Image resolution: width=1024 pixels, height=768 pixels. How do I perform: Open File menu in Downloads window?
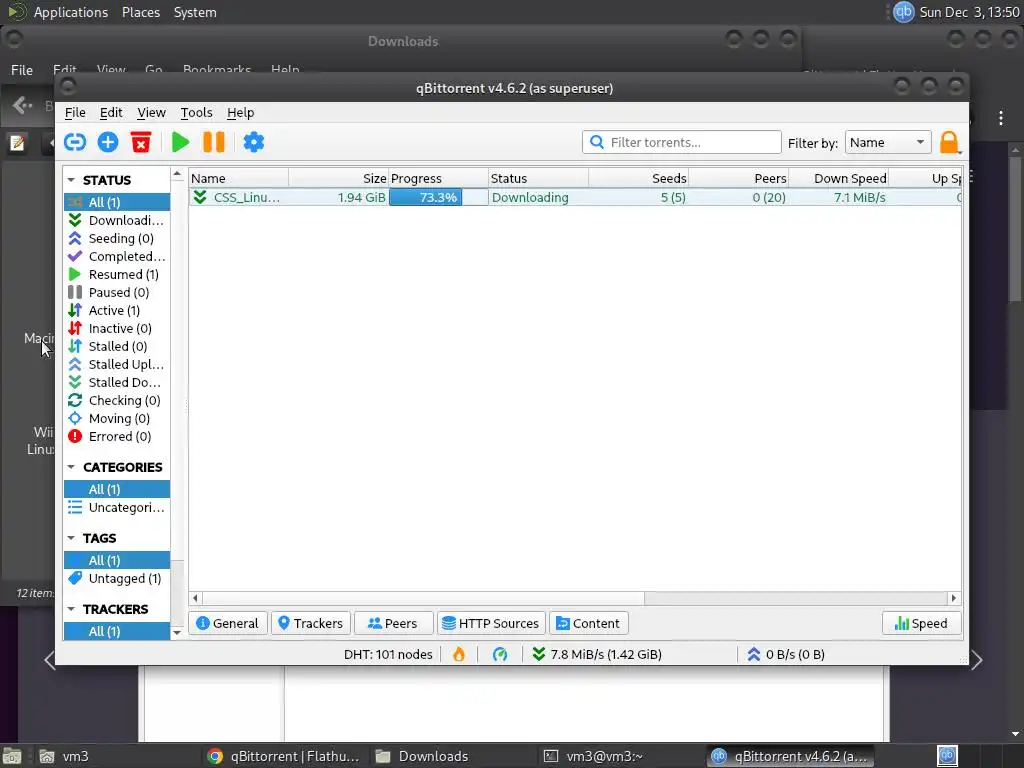coord(22,70)
